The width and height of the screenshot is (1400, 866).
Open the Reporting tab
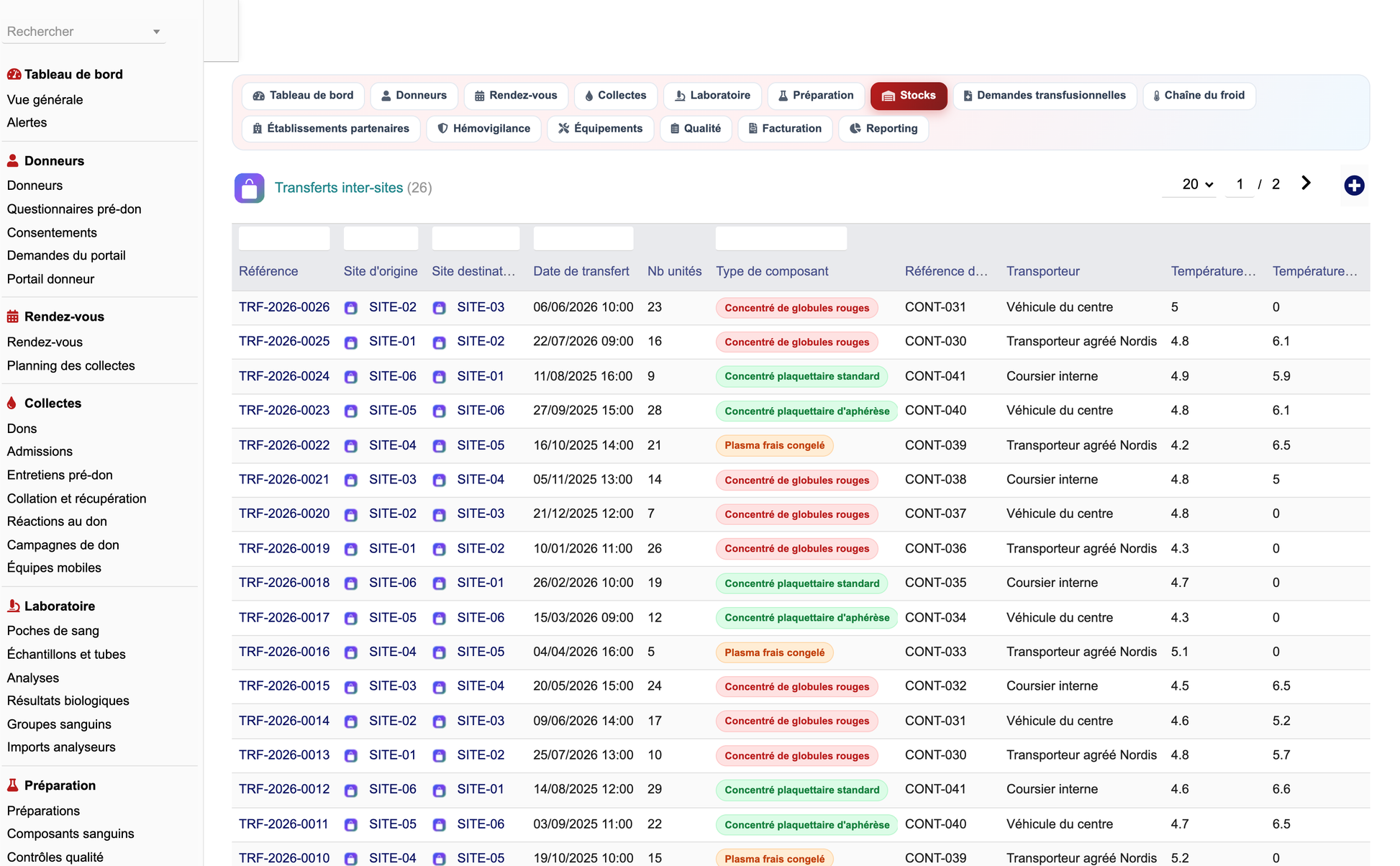coord(883,129)
